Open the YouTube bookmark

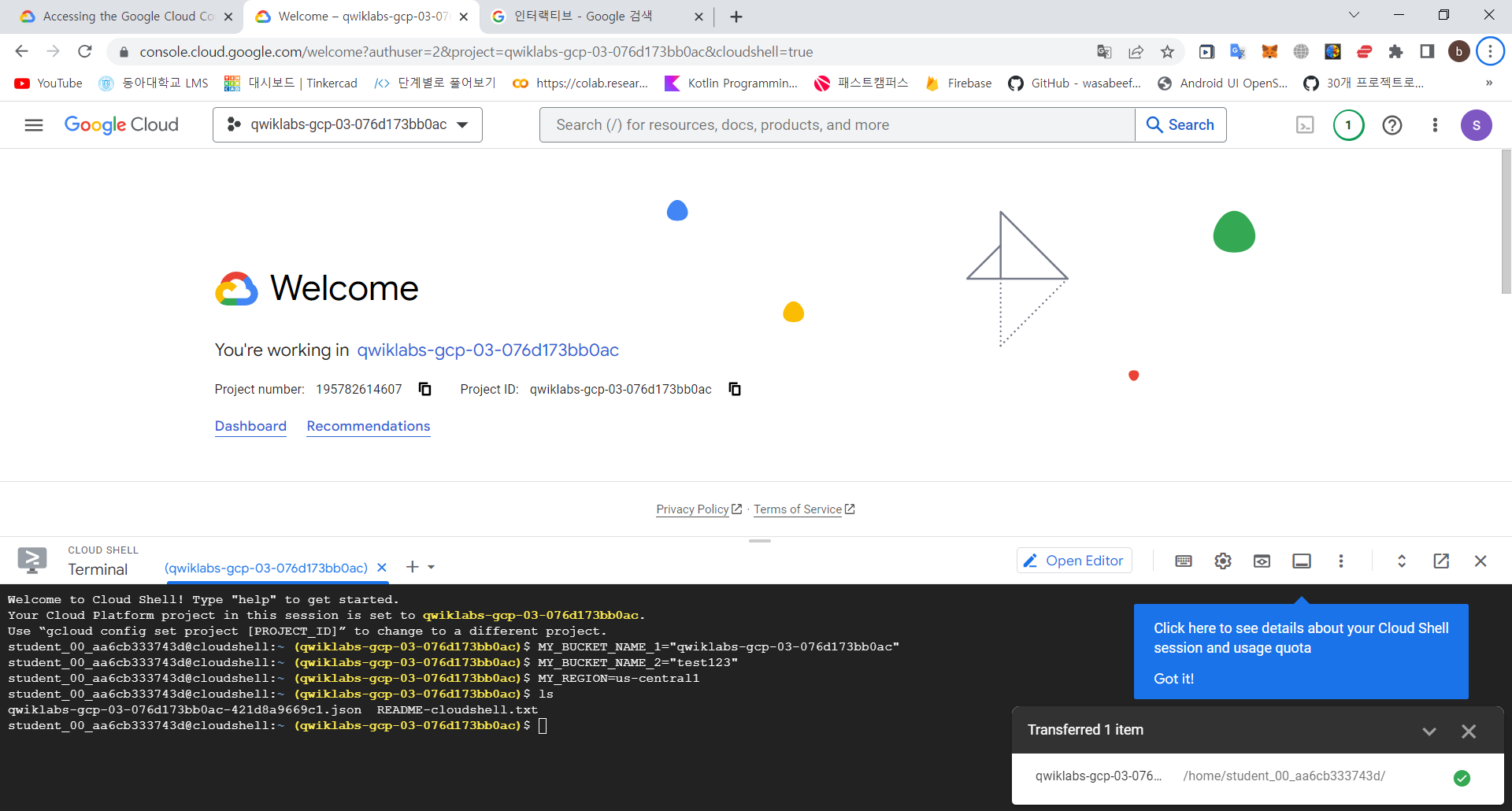click(48, 83)
